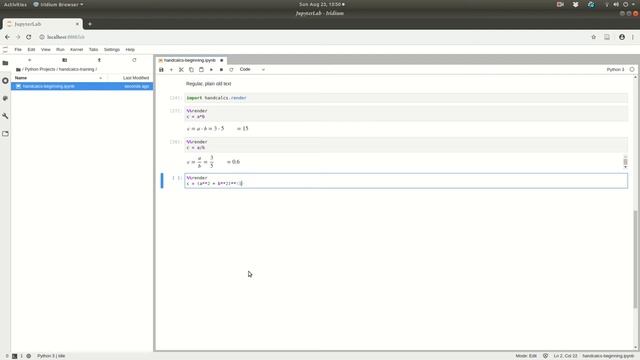Screen dimensions: 640x360
Task: Open the browser three-dot menu
Action: (633, 37)
